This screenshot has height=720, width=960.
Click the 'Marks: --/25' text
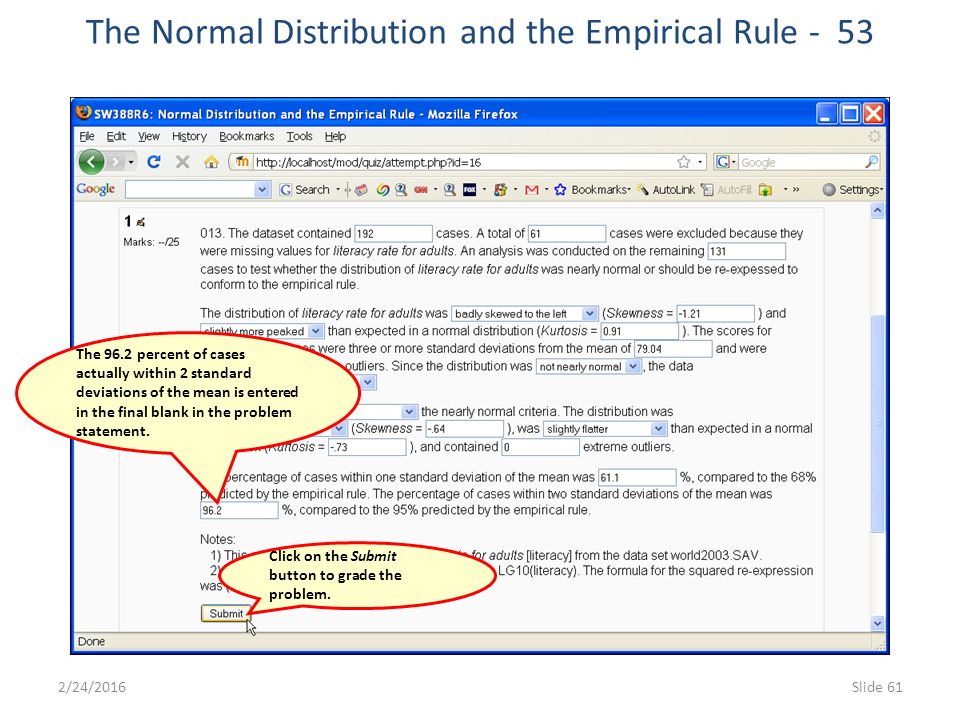151,242
